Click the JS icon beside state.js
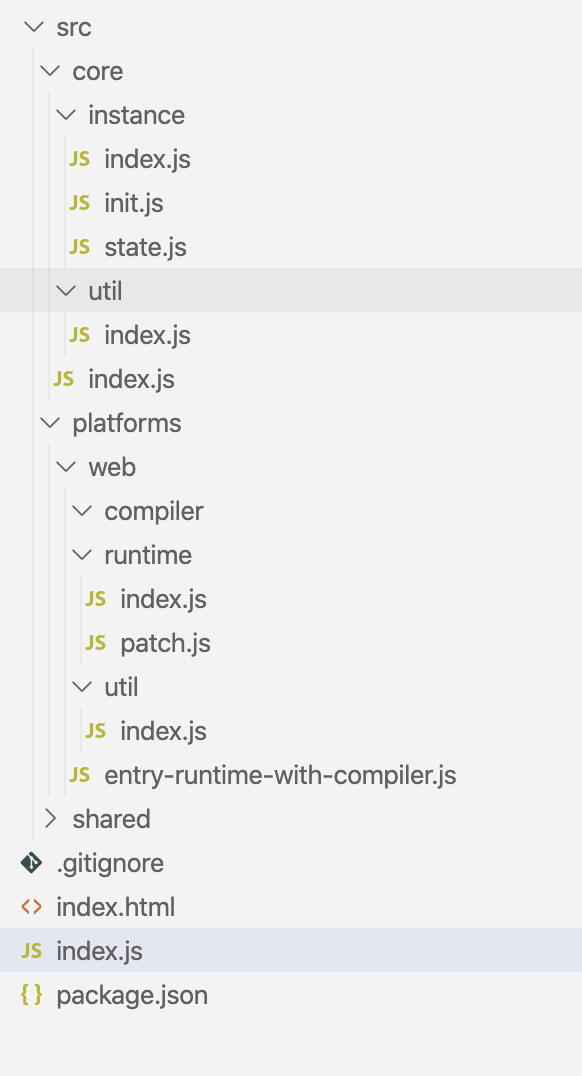Screen dimensions: 582x1076 click(x=80, y=246)
